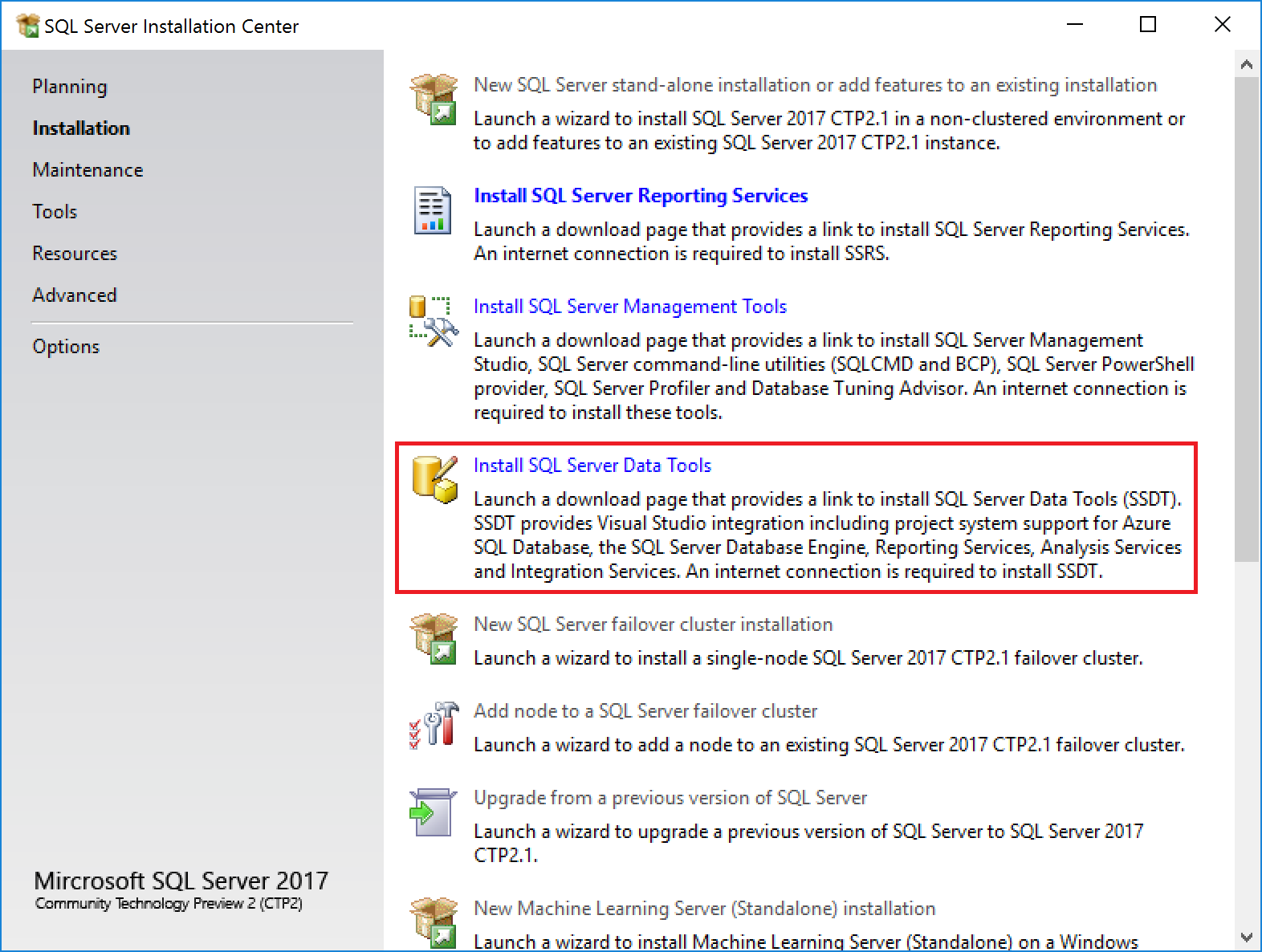Click the Add node wrench icon

tap(434, 726)
